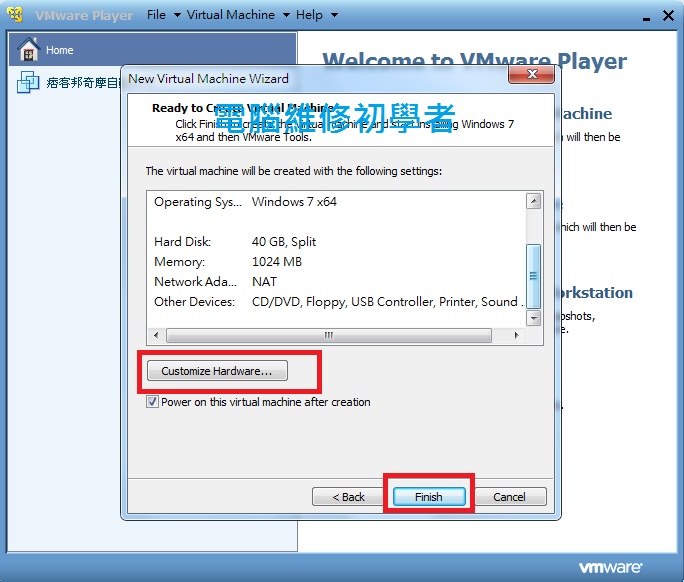684x582 pixels.
Task: Click the vertical scrollbar thumb in settings
Action: click(534, 276)
